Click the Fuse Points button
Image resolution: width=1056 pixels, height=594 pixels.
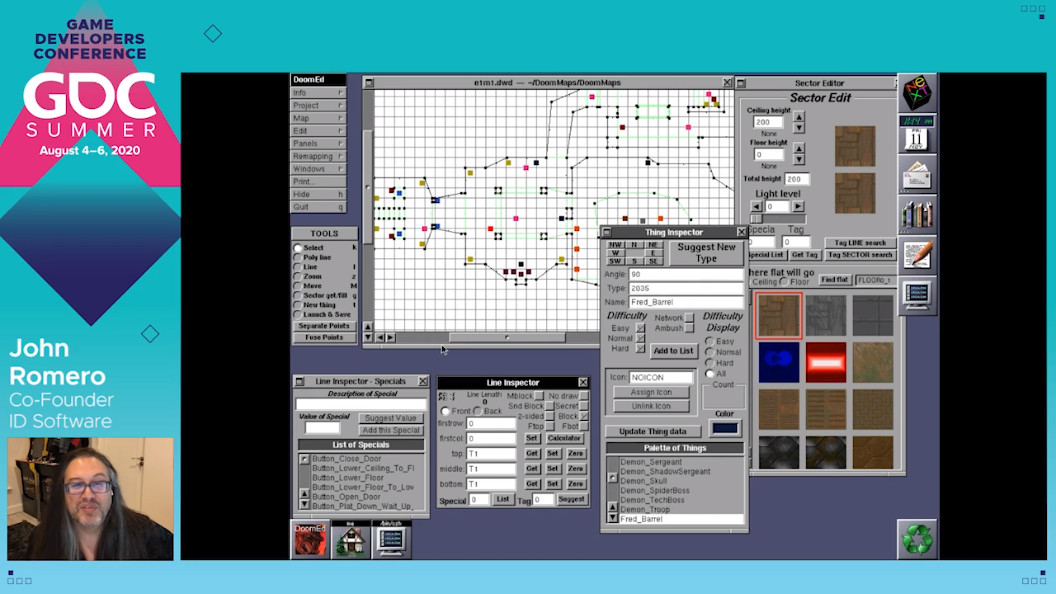tap(324, 337)
